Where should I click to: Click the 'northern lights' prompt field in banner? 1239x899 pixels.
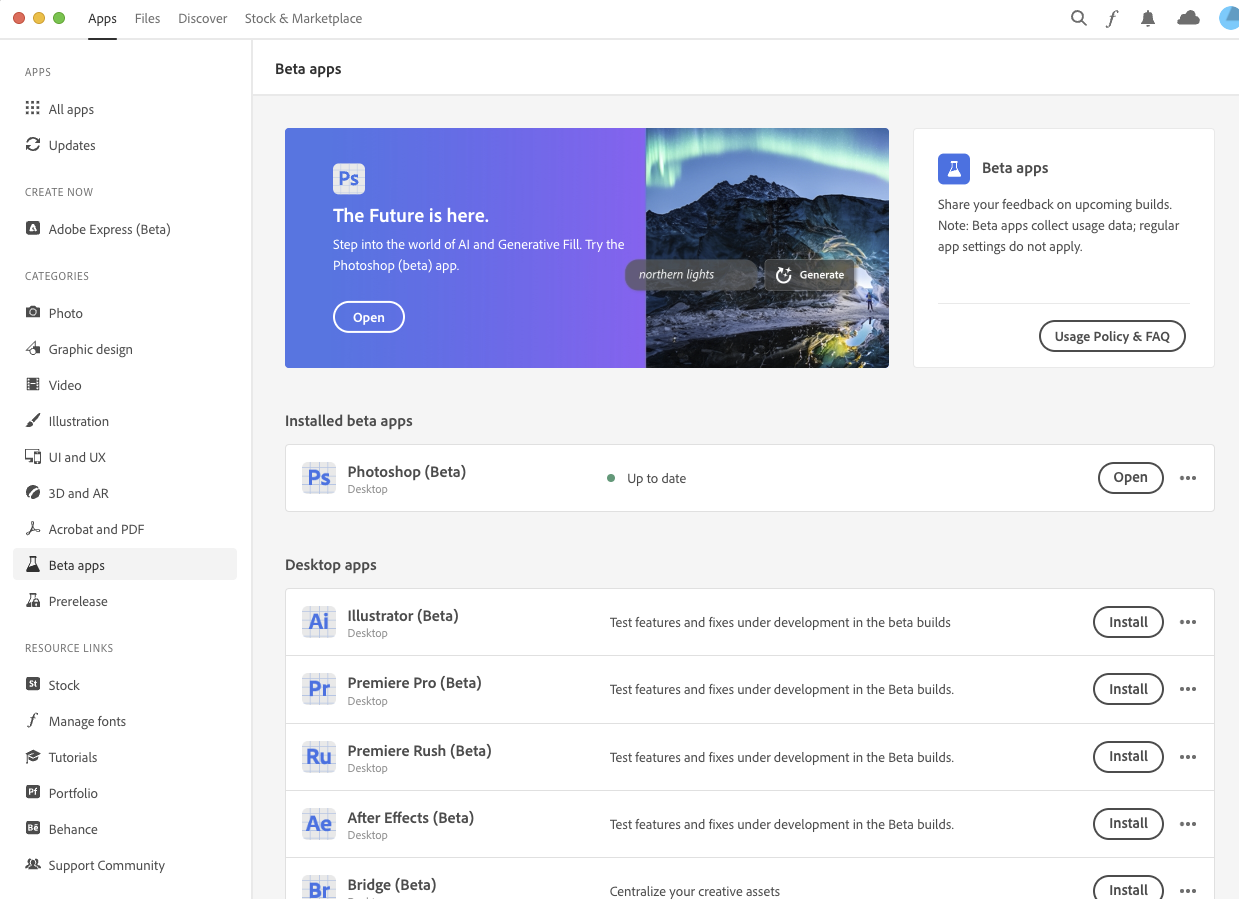(692, 275)
